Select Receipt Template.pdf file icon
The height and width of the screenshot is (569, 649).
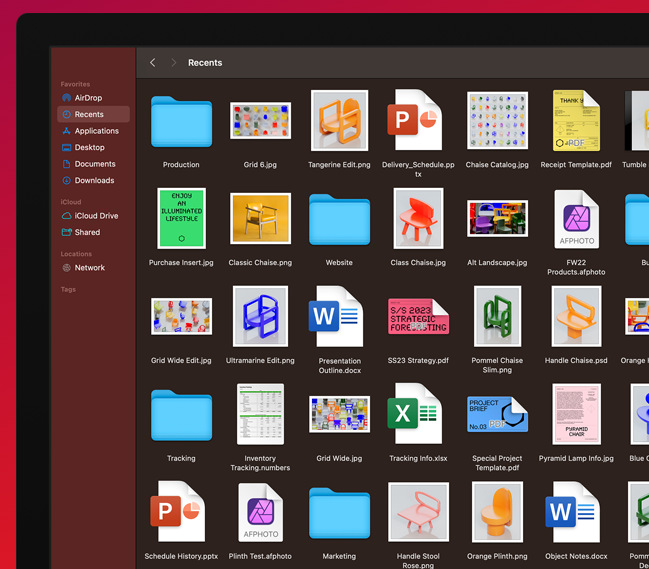pos(576,121)
